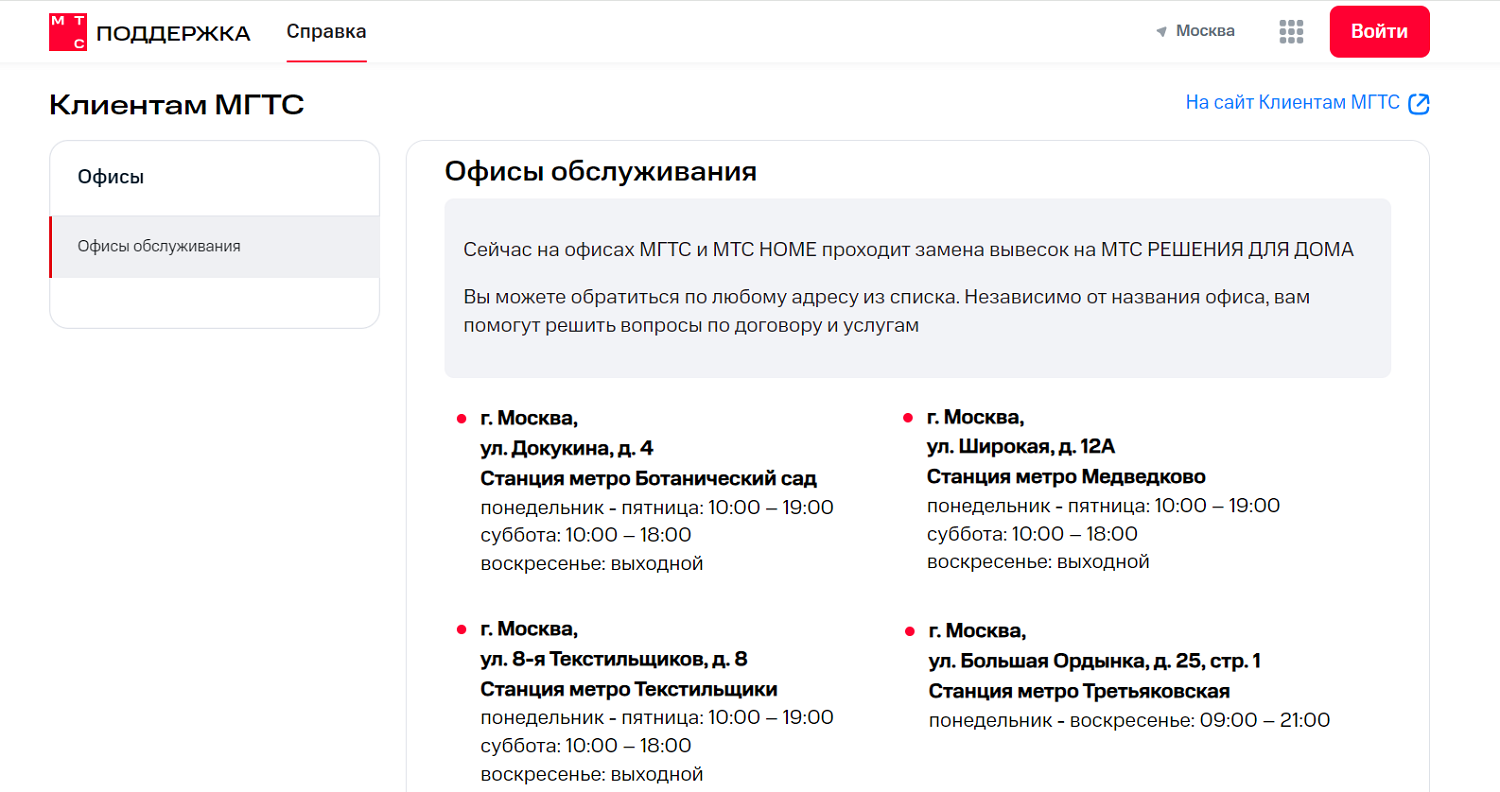
Task: Change city by clicking Москва
Action: [x=1205, y=31]
